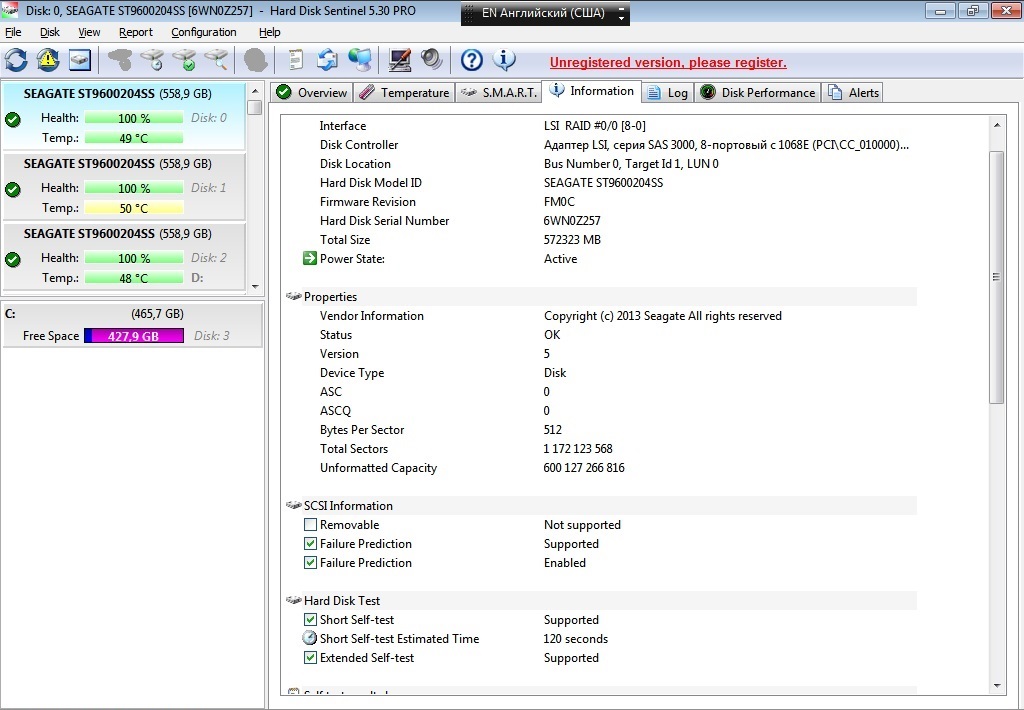Open the EN language selector dropdown
The width and height of the screenshot is (1024, 710).
(x=545, y=13)
